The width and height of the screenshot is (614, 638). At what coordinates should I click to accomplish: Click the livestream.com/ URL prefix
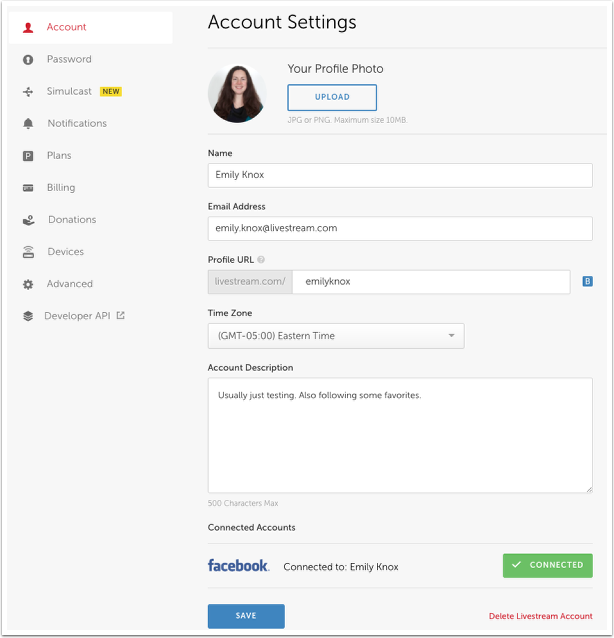[x=250, y=282]
